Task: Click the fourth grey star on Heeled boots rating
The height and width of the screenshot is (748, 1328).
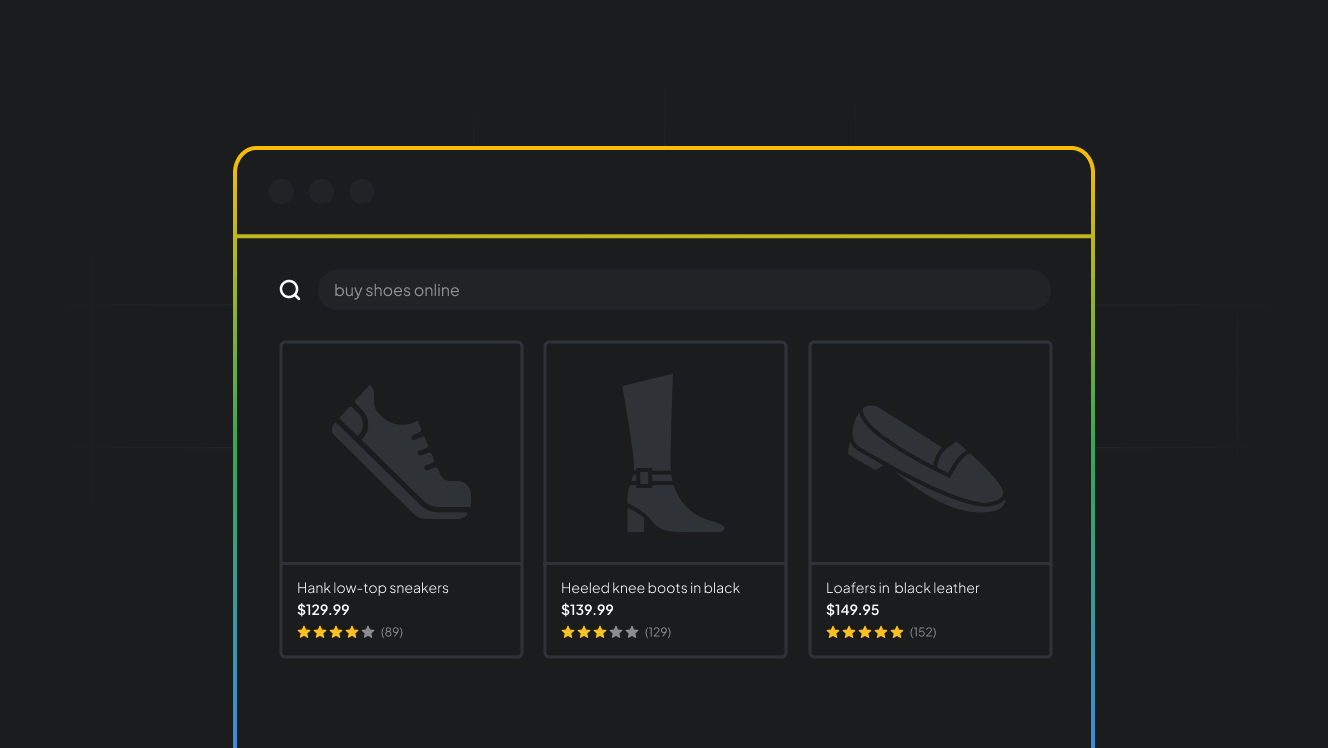Action: pos(616,631)
